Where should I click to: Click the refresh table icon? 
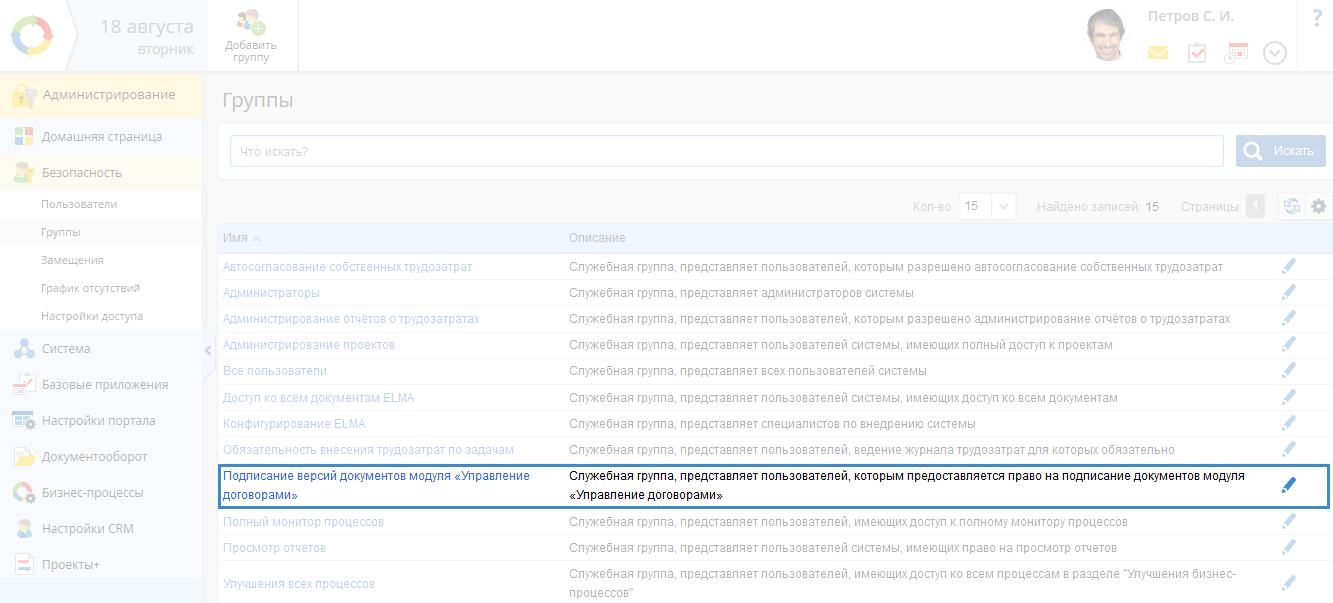click(1292, 206)
